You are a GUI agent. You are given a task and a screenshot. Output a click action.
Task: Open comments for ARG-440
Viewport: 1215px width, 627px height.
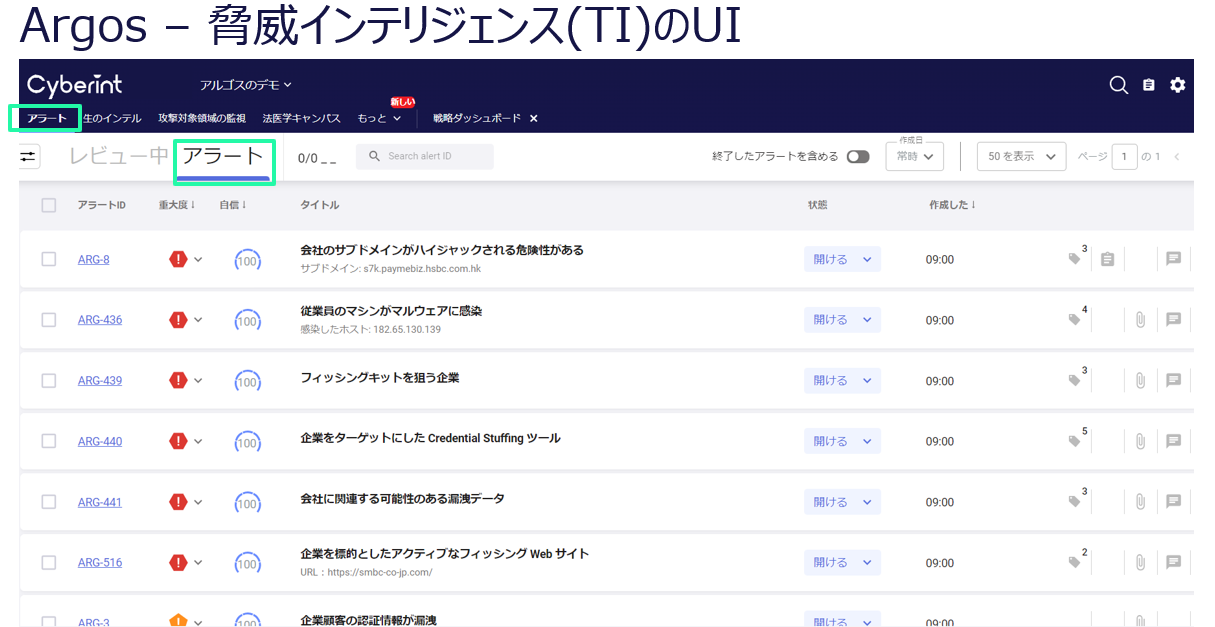1174,441
